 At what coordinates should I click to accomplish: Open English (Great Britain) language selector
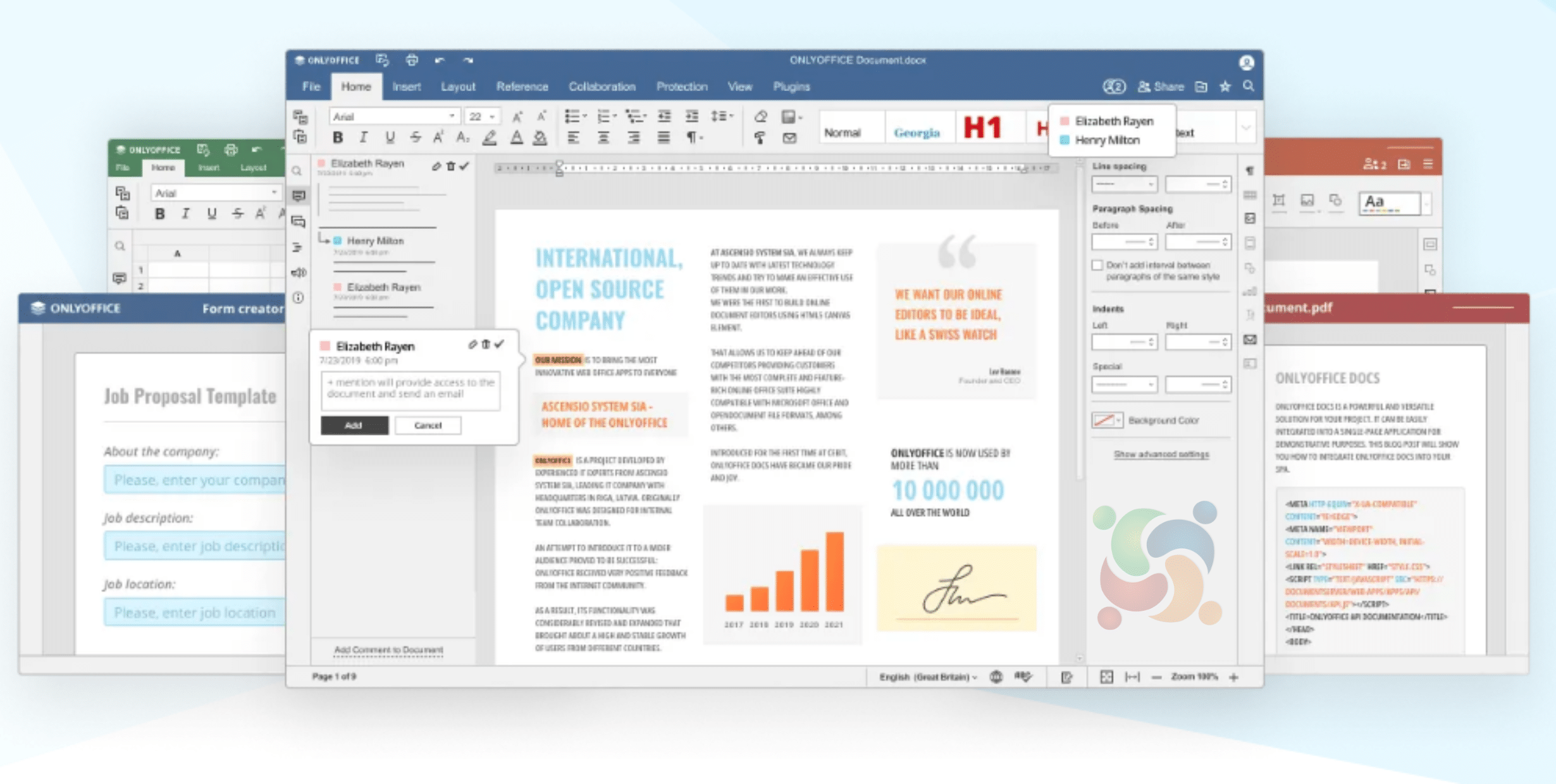point(928,677)
